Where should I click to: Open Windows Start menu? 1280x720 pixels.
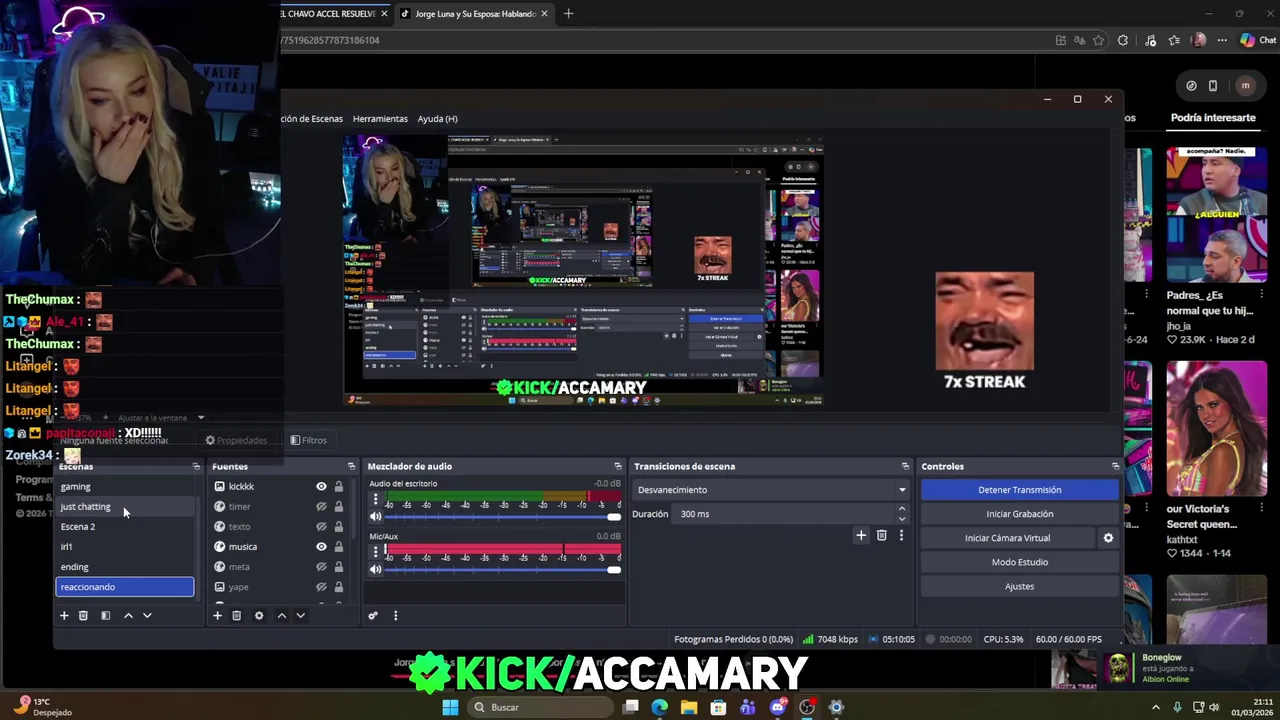coord(450,707)
